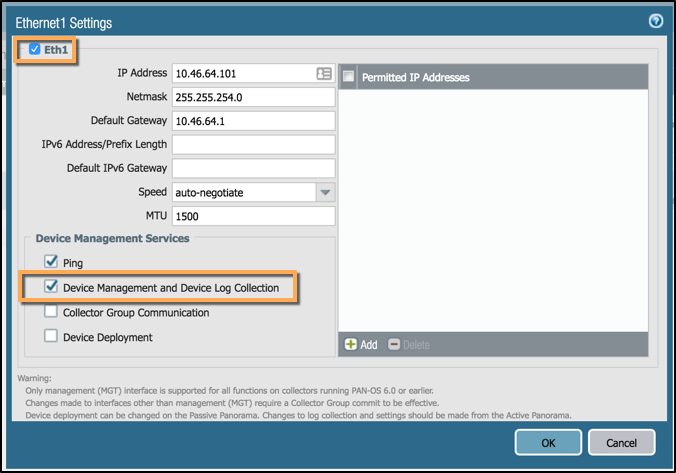The image size is (676, 473).
Task: Click the Warning: label text
Action: [x=34, y=378]
